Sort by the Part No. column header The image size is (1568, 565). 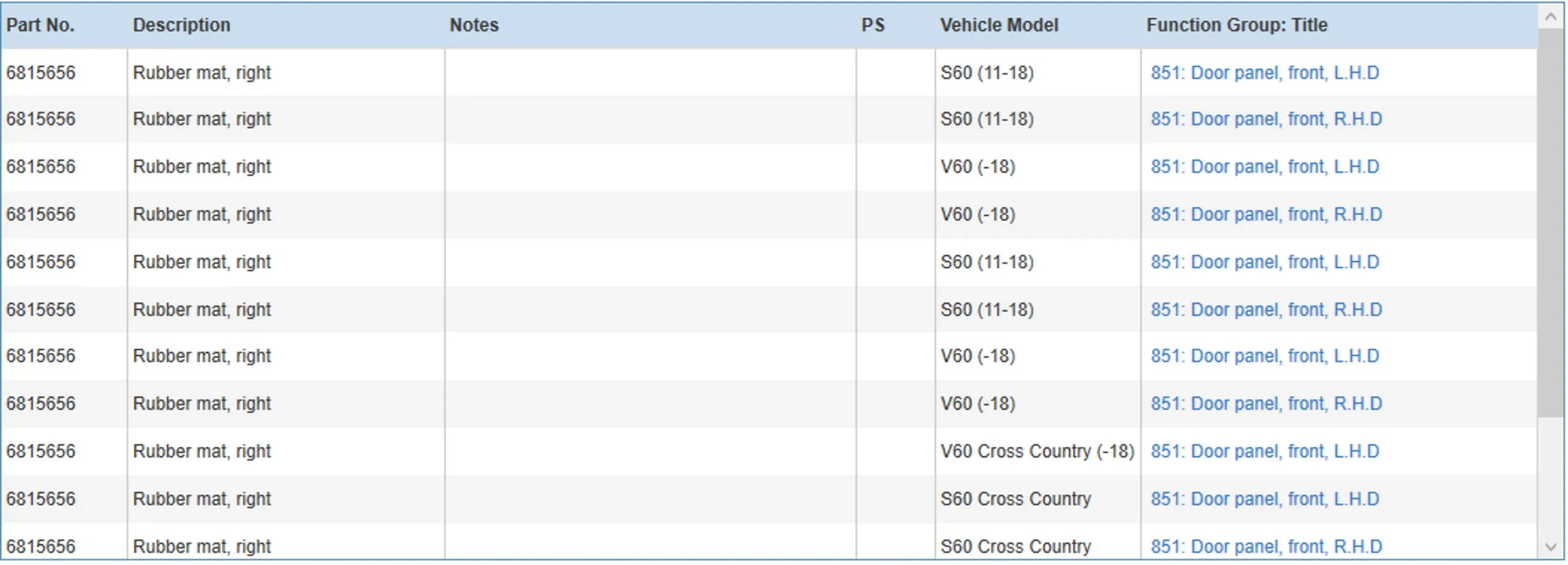pyautogui.click(x=41, y=25)
